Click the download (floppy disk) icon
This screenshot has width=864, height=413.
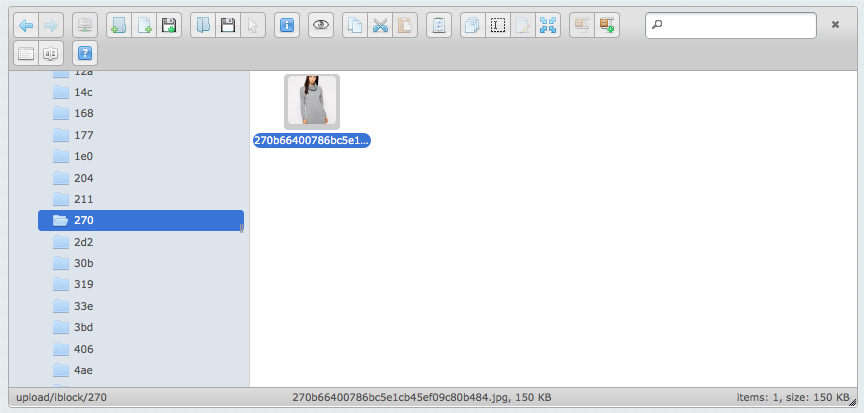click(228, 25)
